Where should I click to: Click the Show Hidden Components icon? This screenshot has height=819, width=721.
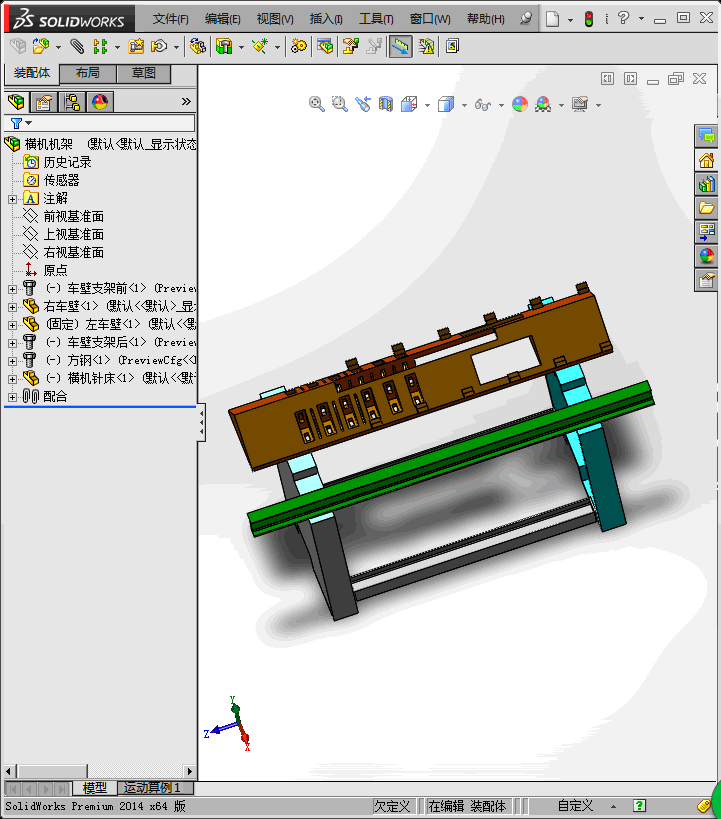[197, 46]
